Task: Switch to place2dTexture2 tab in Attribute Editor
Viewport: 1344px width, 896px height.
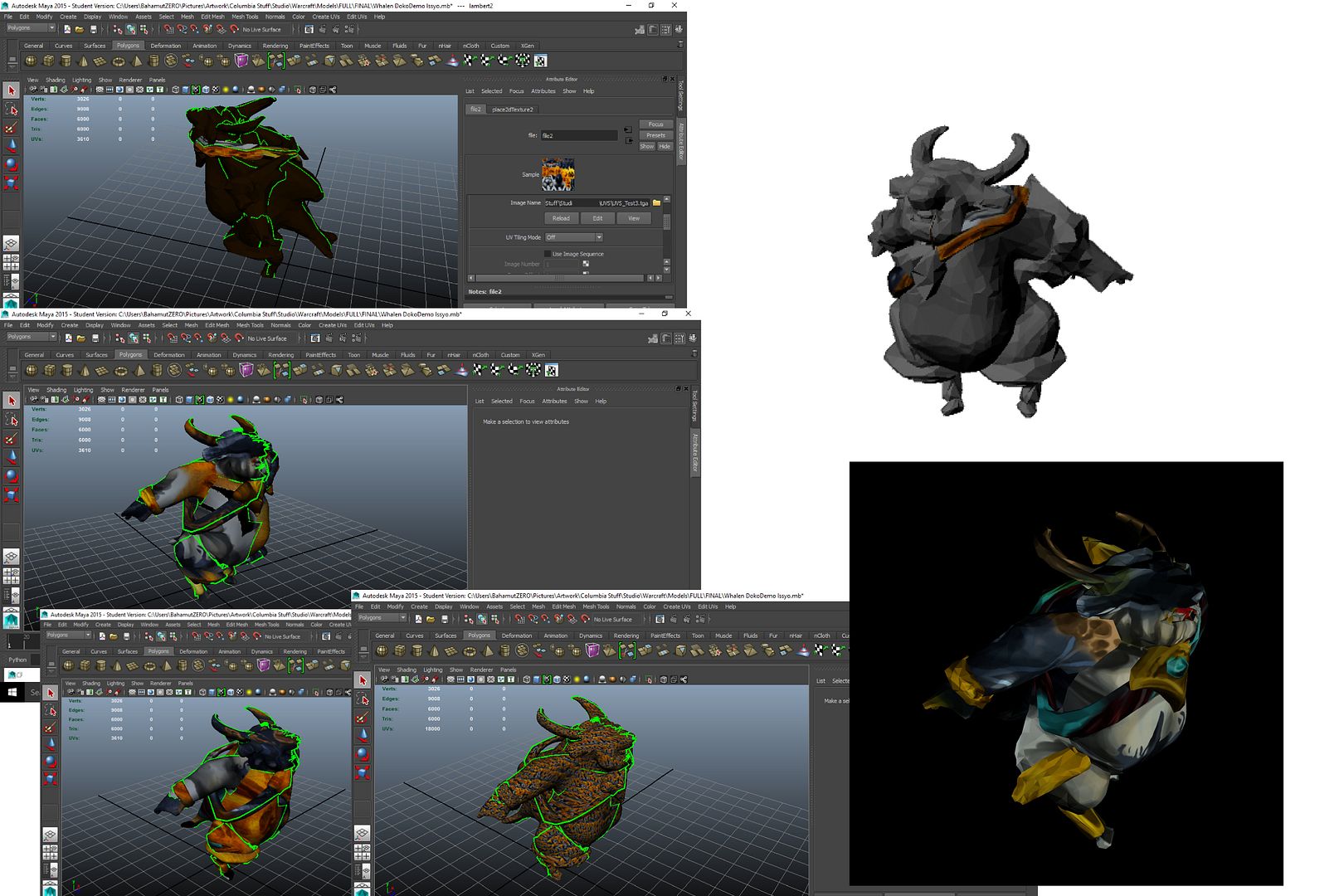Action: click(513, 110)
